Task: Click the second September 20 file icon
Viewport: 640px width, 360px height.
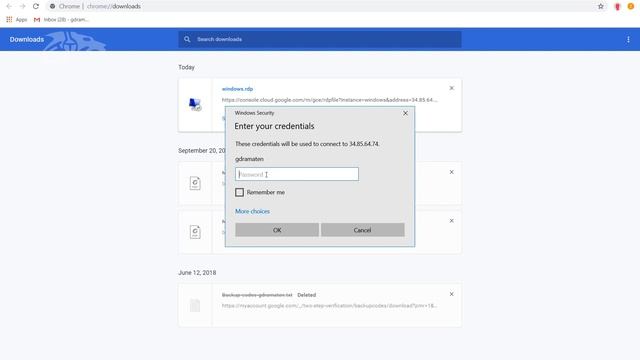Action: tap(195, 232)
